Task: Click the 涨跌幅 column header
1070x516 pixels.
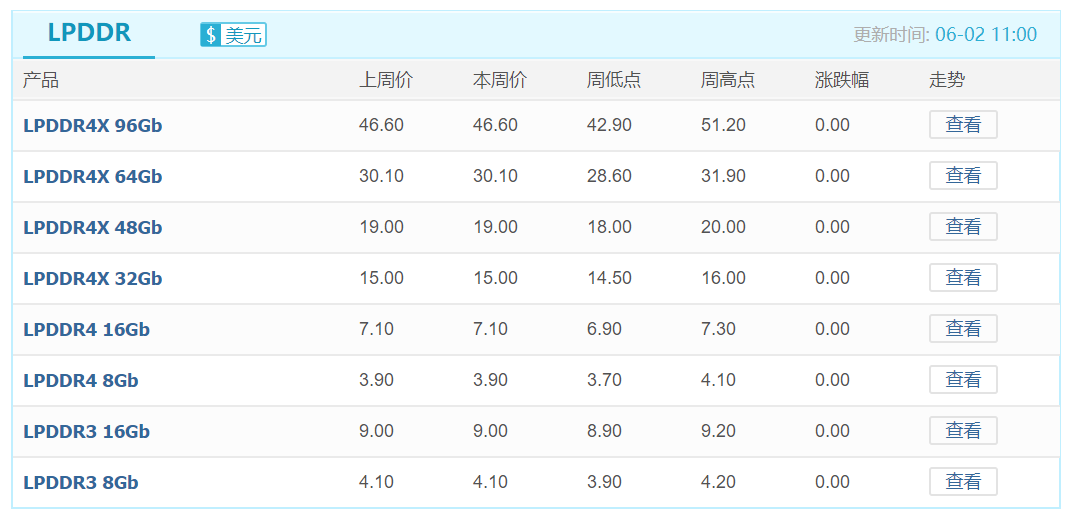Action: coord(842,80)
